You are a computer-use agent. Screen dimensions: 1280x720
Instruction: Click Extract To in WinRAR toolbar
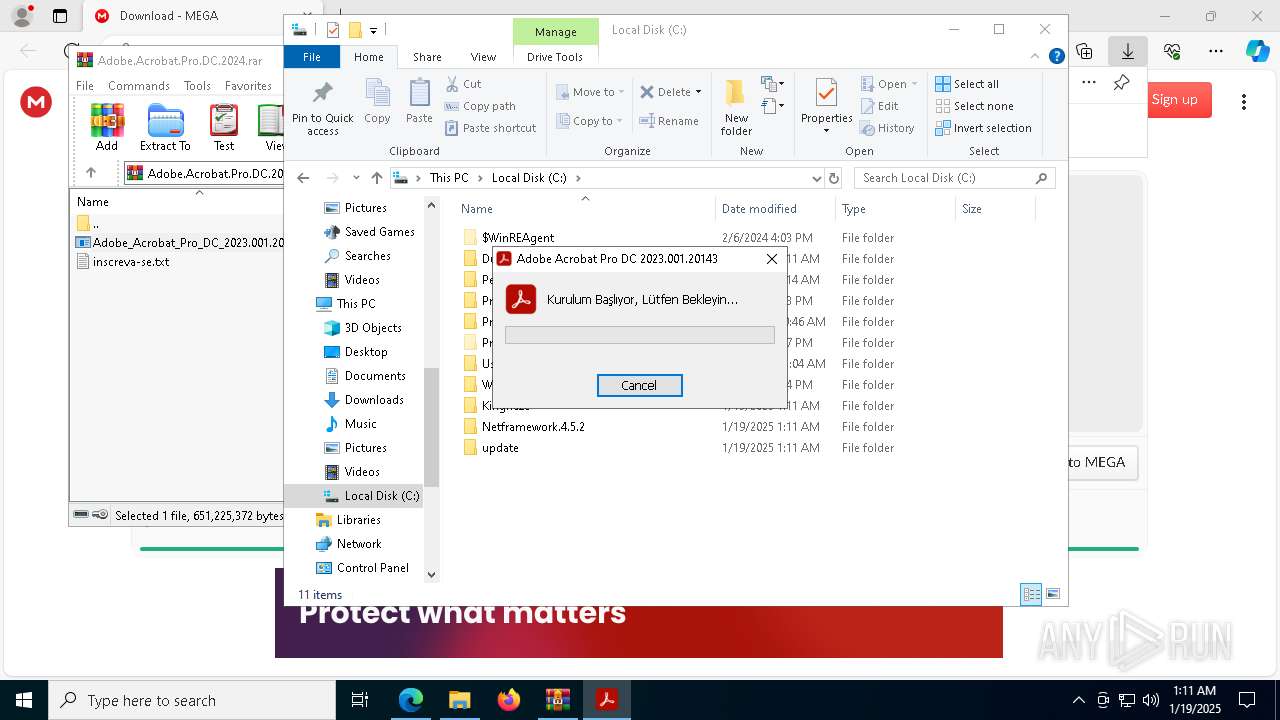pos(165,128)
